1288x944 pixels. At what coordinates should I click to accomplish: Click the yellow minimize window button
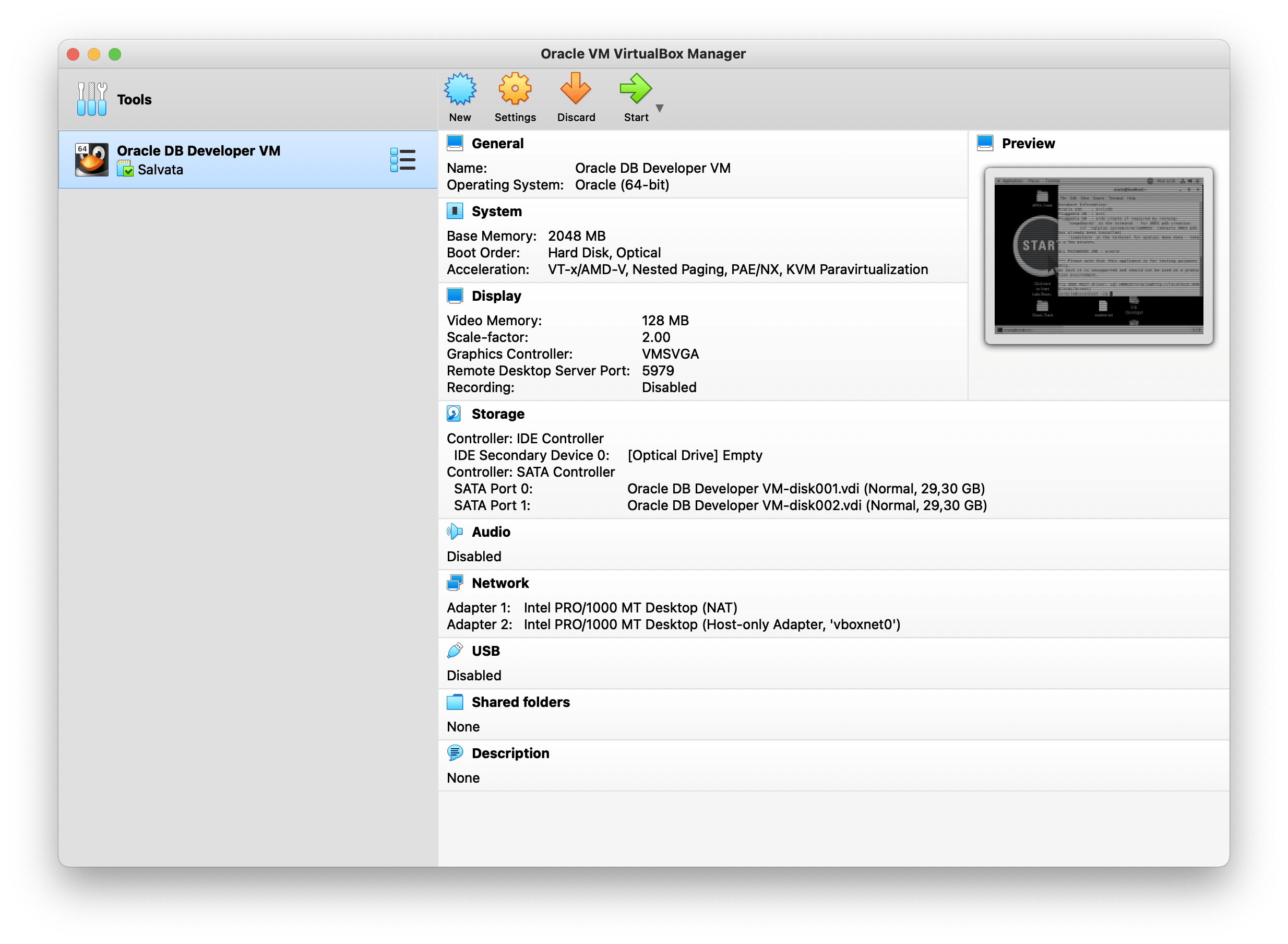93,54
